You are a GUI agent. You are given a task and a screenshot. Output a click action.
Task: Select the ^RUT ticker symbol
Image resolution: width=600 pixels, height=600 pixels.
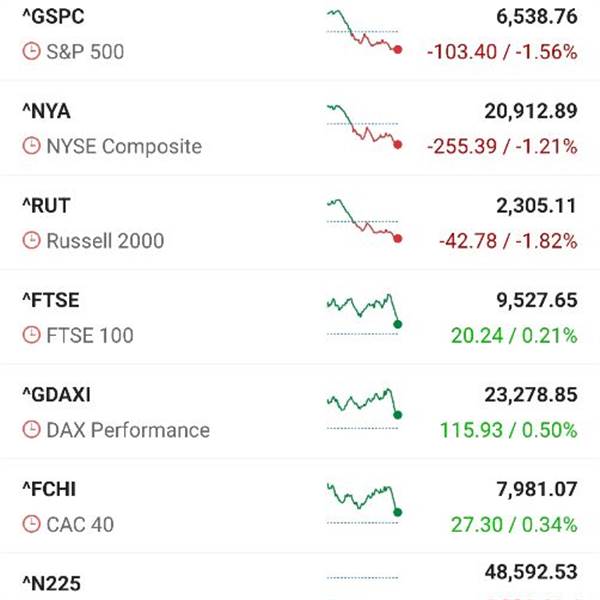point(46,206)
